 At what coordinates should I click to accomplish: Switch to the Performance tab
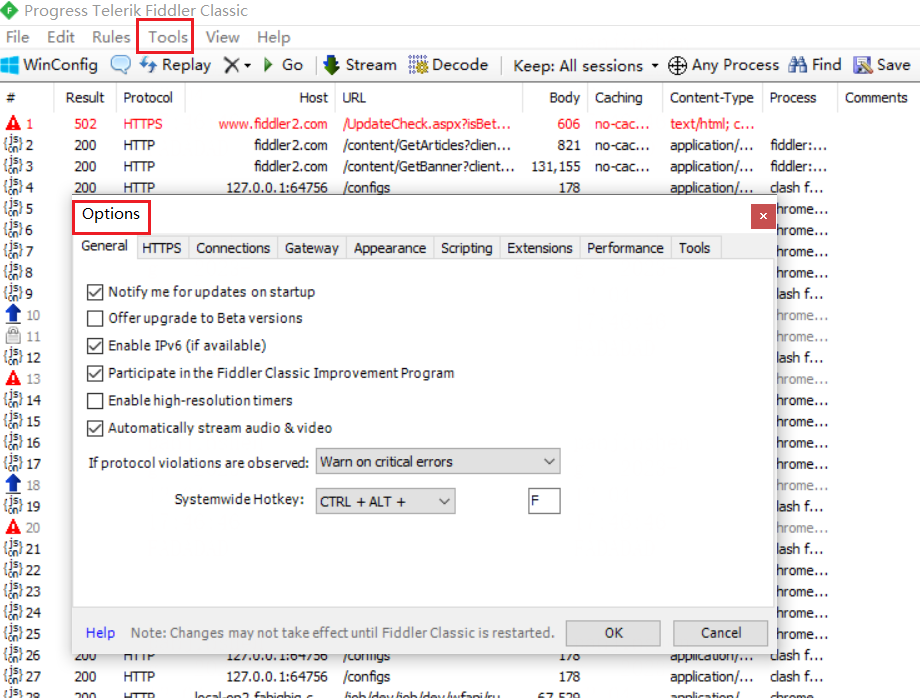tap(625, 248)
